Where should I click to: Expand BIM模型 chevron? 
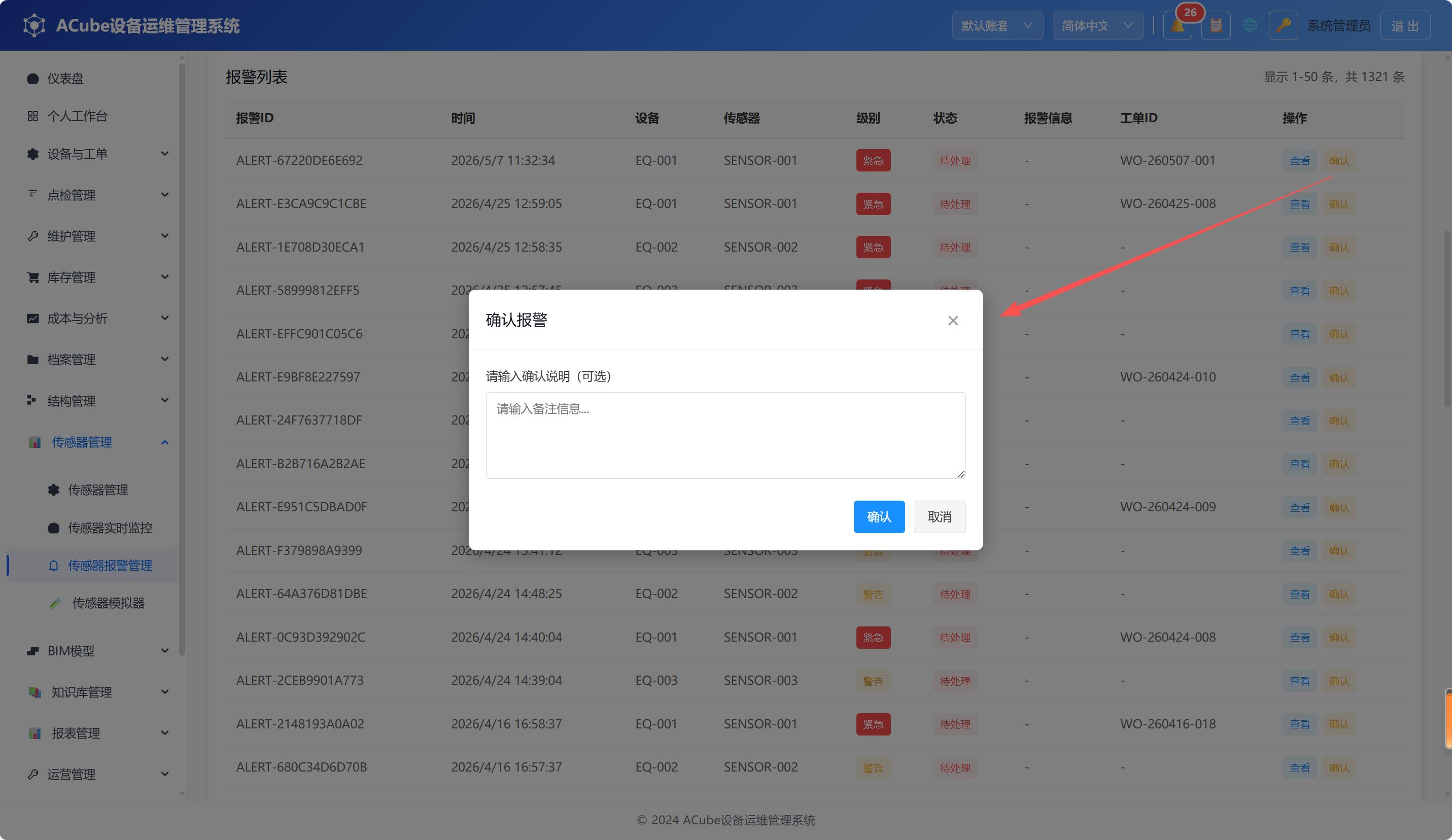click(165, 651)
